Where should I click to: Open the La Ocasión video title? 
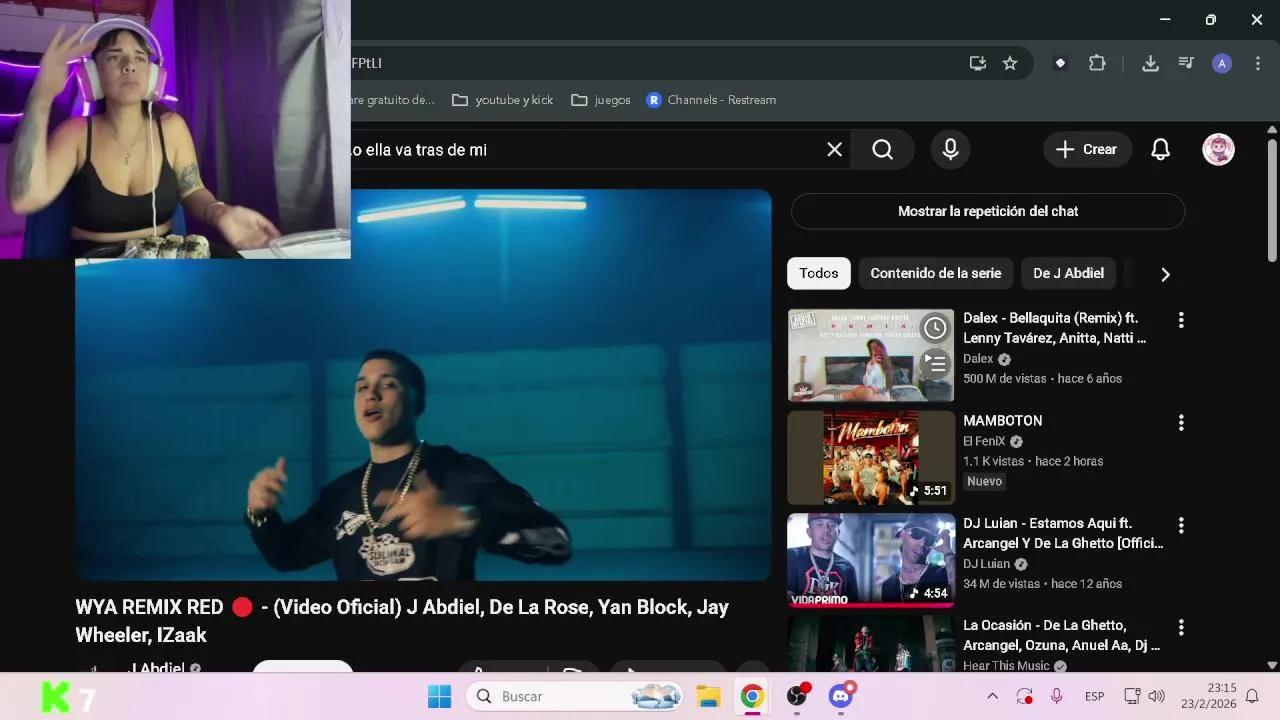pos(1061,636)
